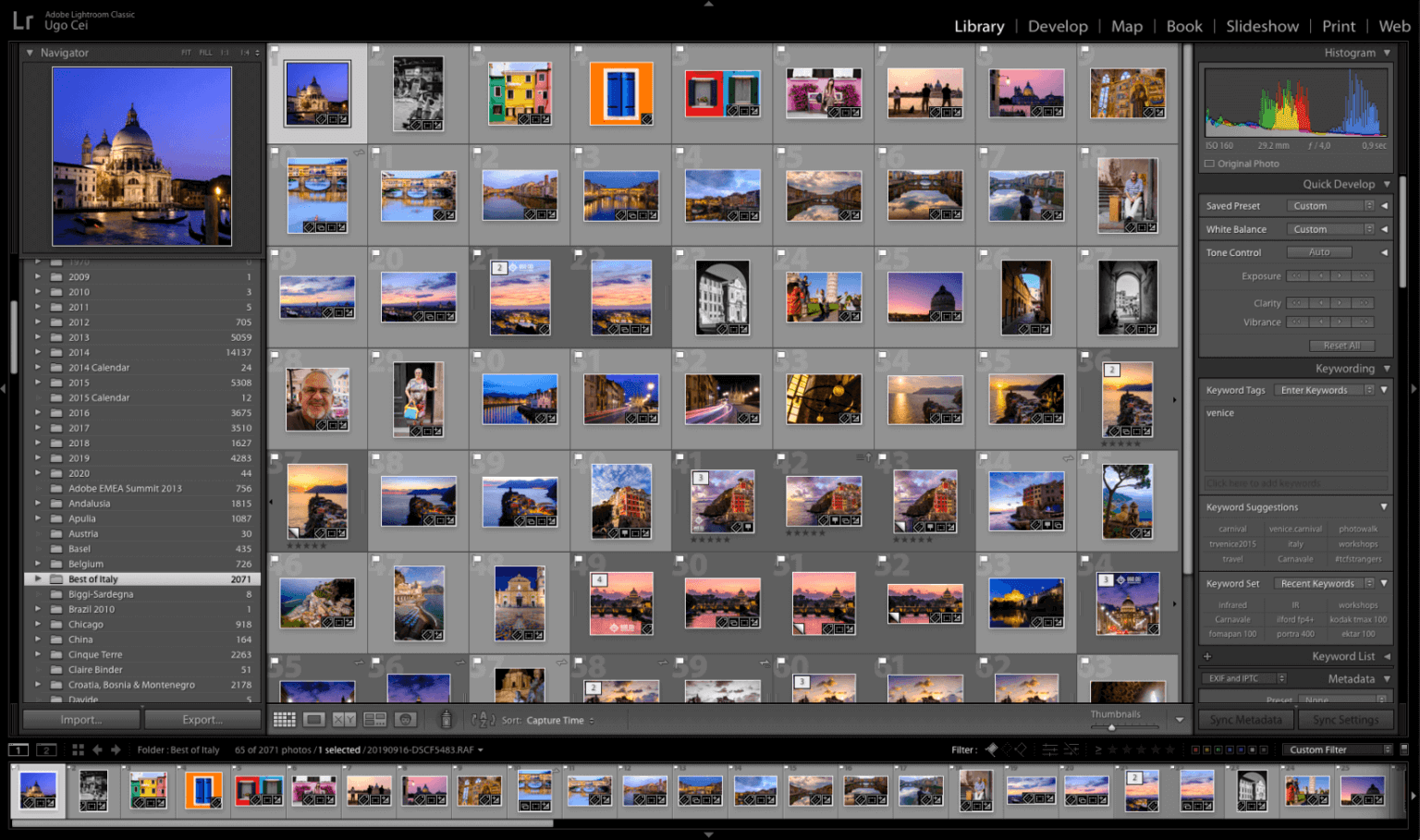The width and height of the screenshot is (1420, 840).
Task: Activate Survey view from the toolbar
Action: 373,719
